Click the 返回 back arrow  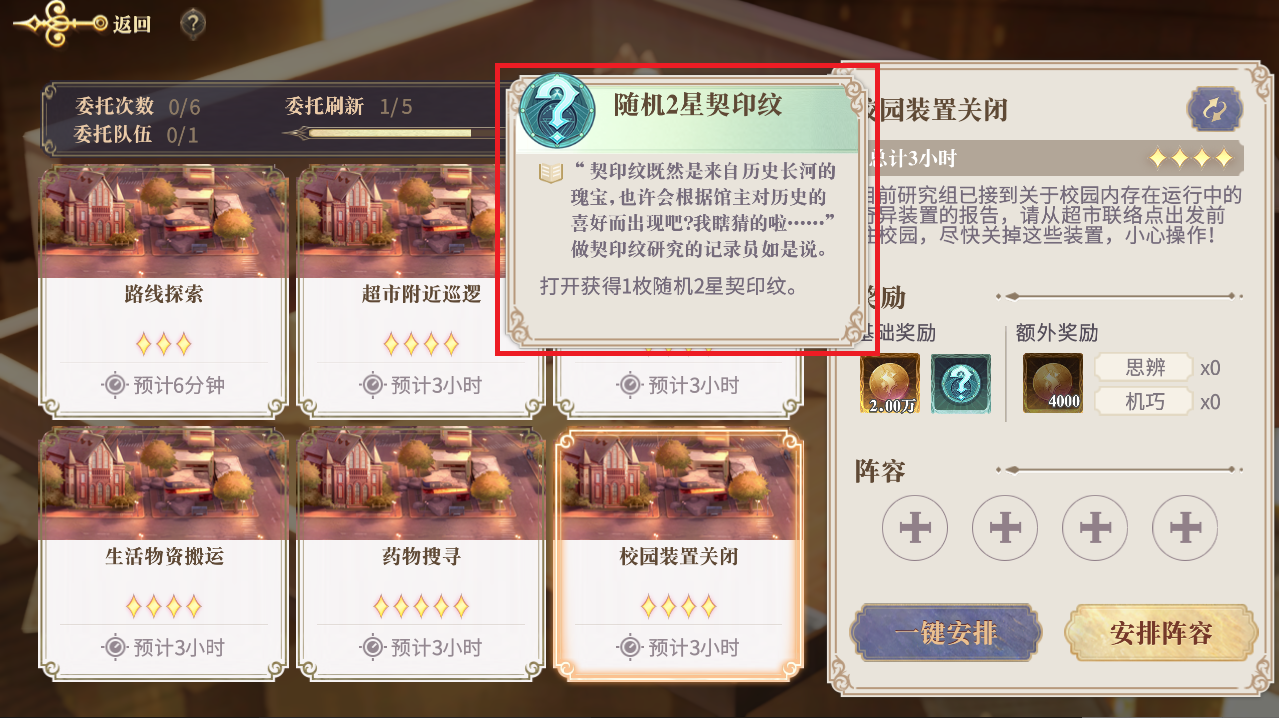82,24
